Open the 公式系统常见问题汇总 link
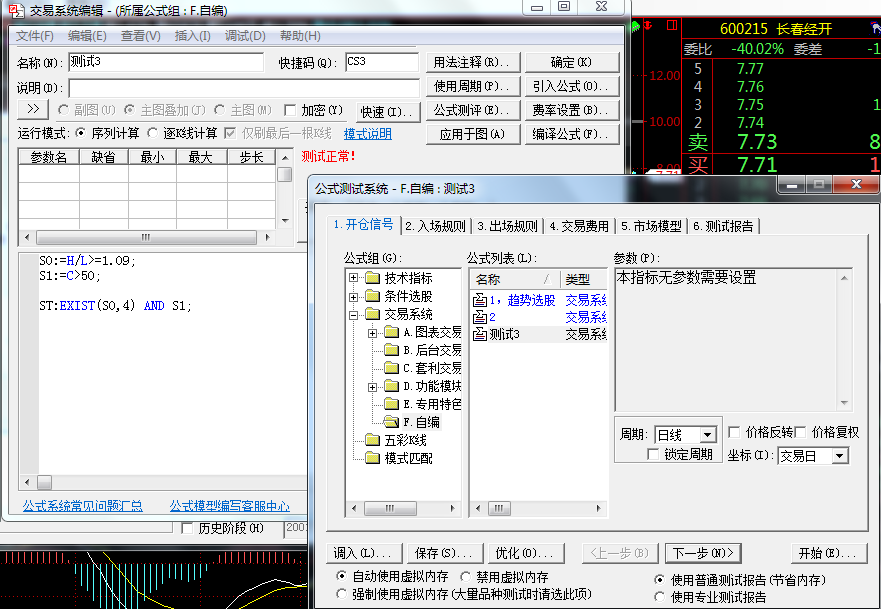Image resolution: width=881 pixels, height=609 pixels. pyautogui.click(x=83, y=506)
